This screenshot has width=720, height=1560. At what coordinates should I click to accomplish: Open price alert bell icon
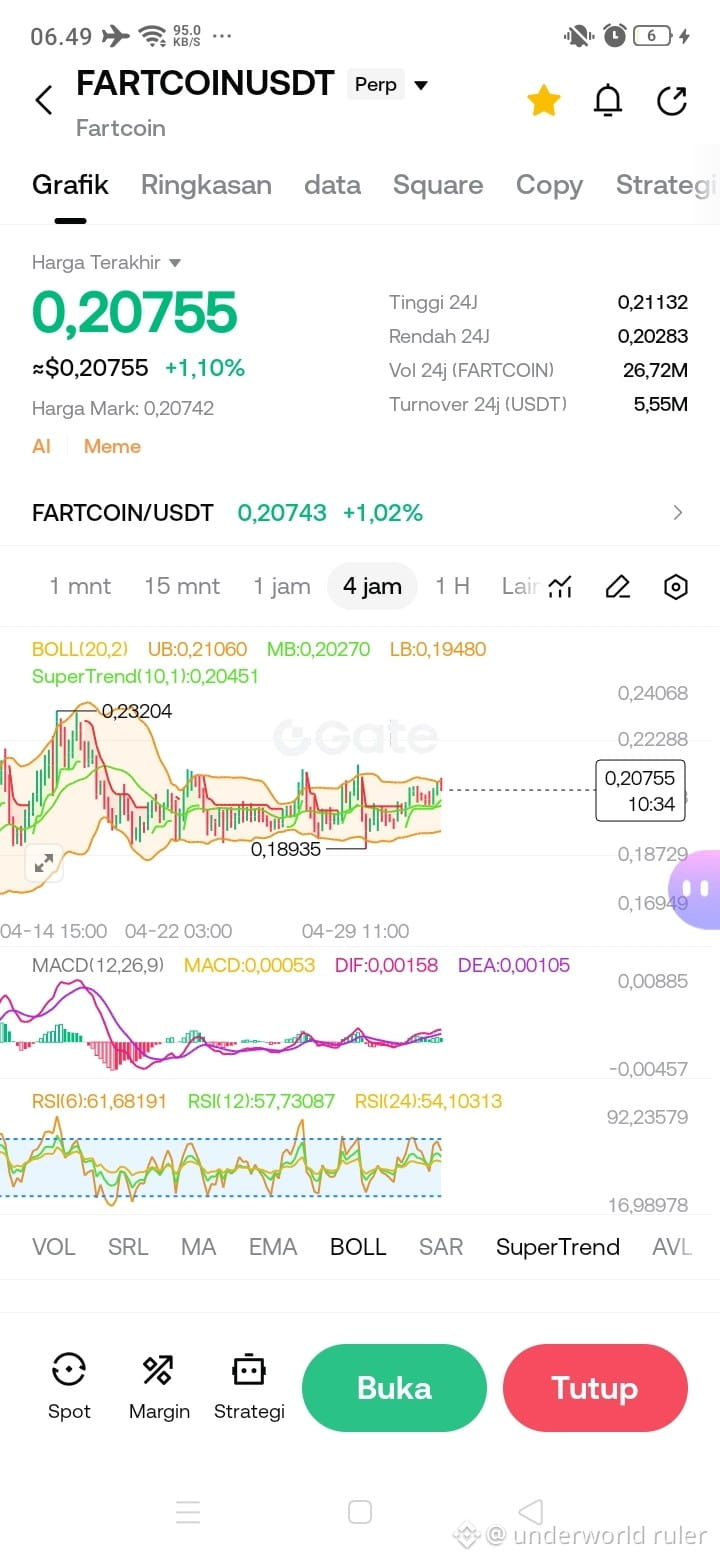coord(608,100)
